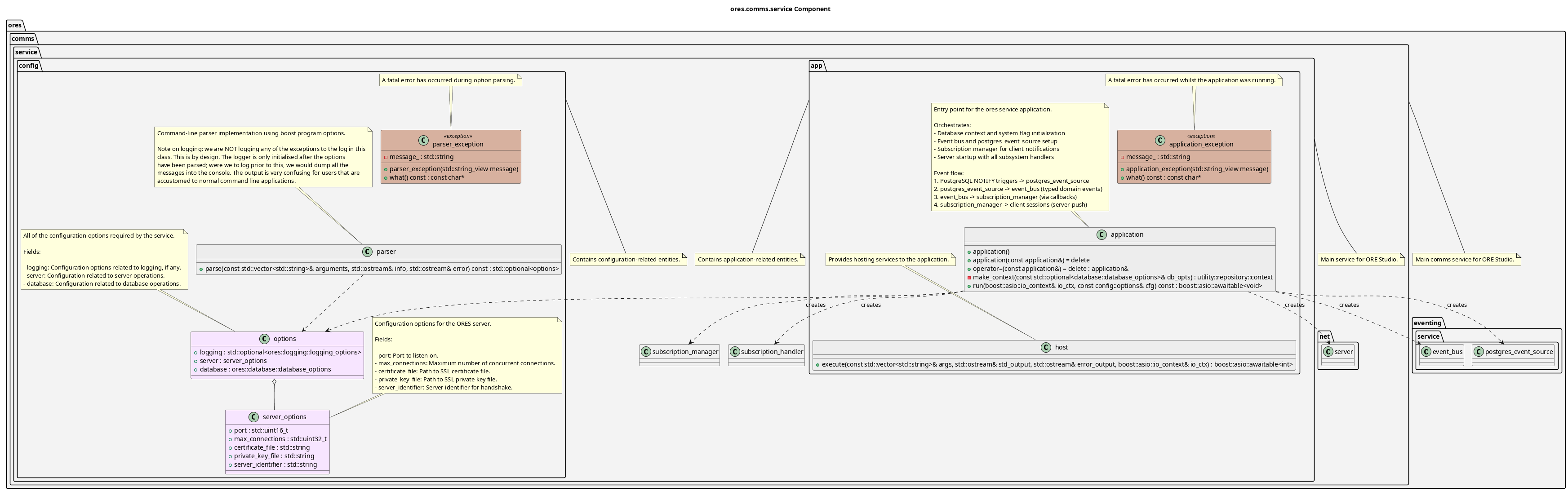Viewport: 1568px width, 491px height.
Task: Click the event_bus class icon
Action: [x=1426, y=352]
